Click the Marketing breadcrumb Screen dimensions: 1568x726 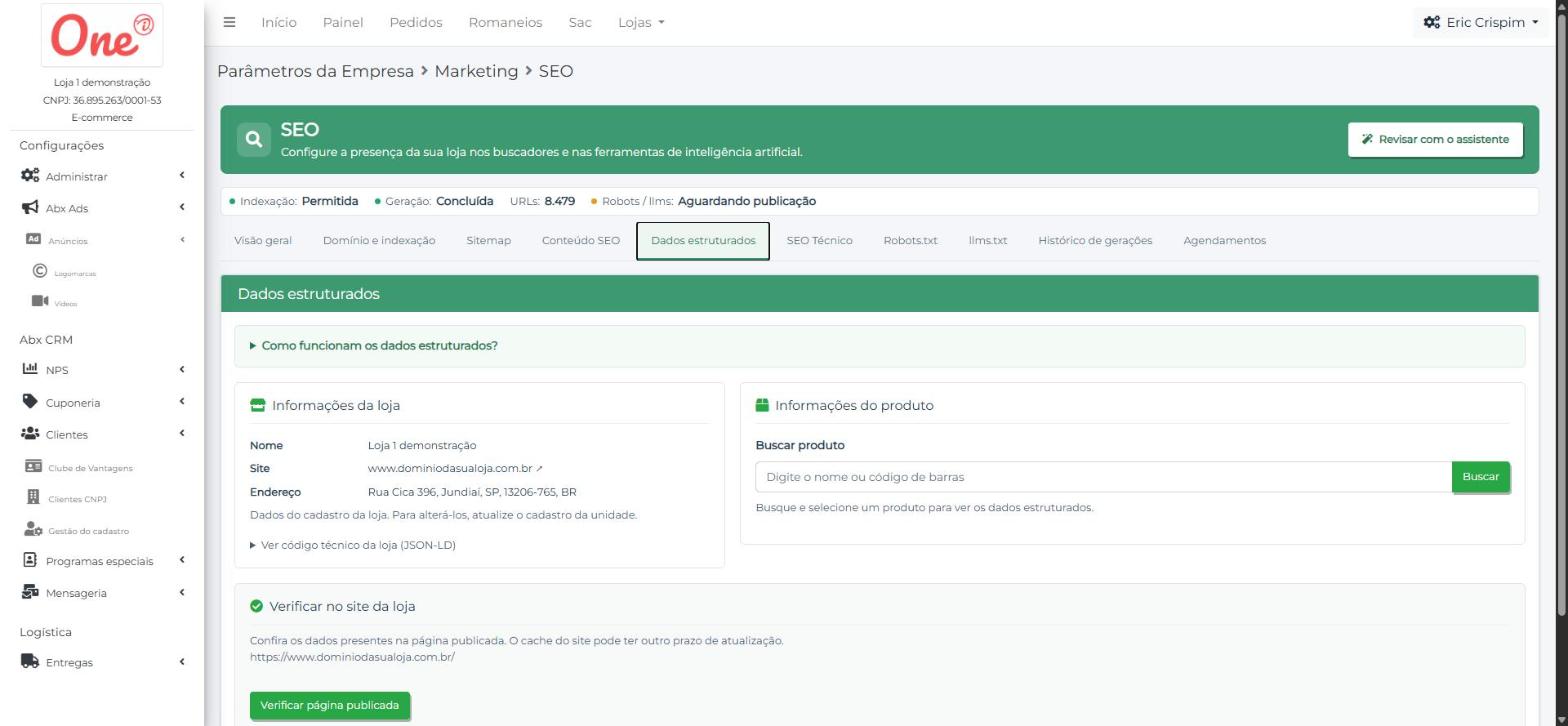coord(476,71)
